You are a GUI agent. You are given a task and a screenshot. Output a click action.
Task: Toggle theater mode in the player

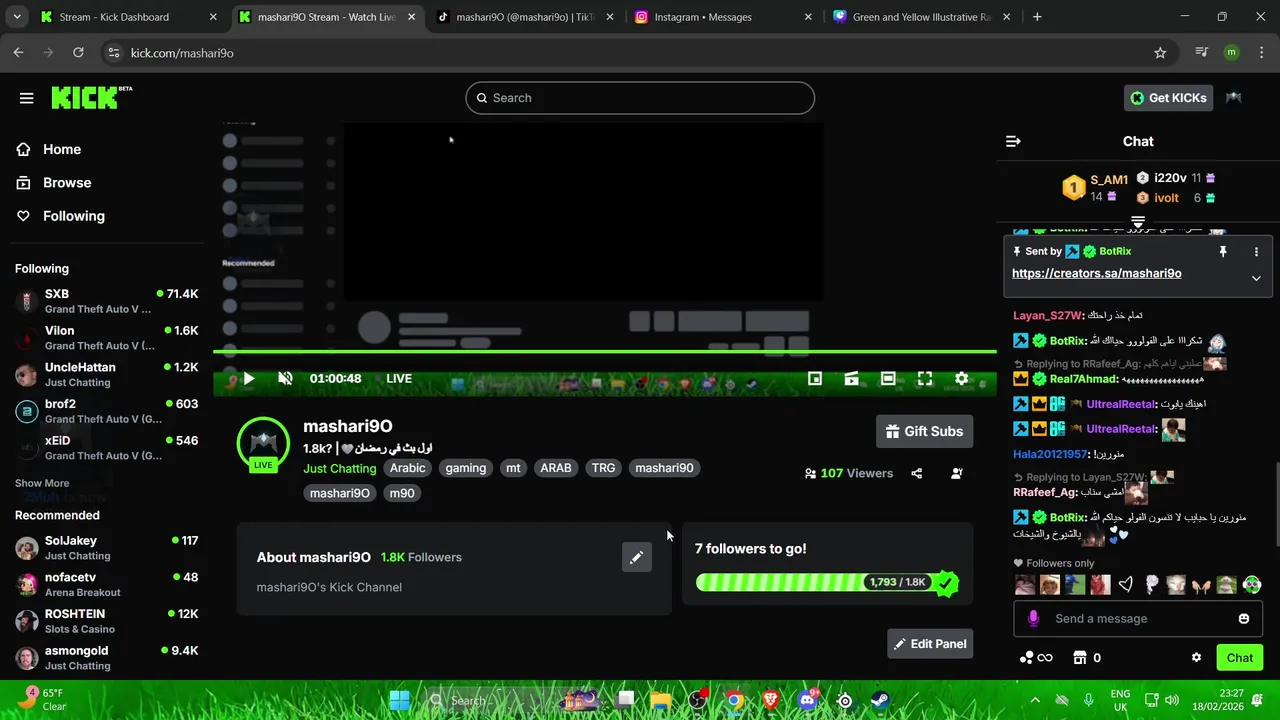tap(888, 378)
